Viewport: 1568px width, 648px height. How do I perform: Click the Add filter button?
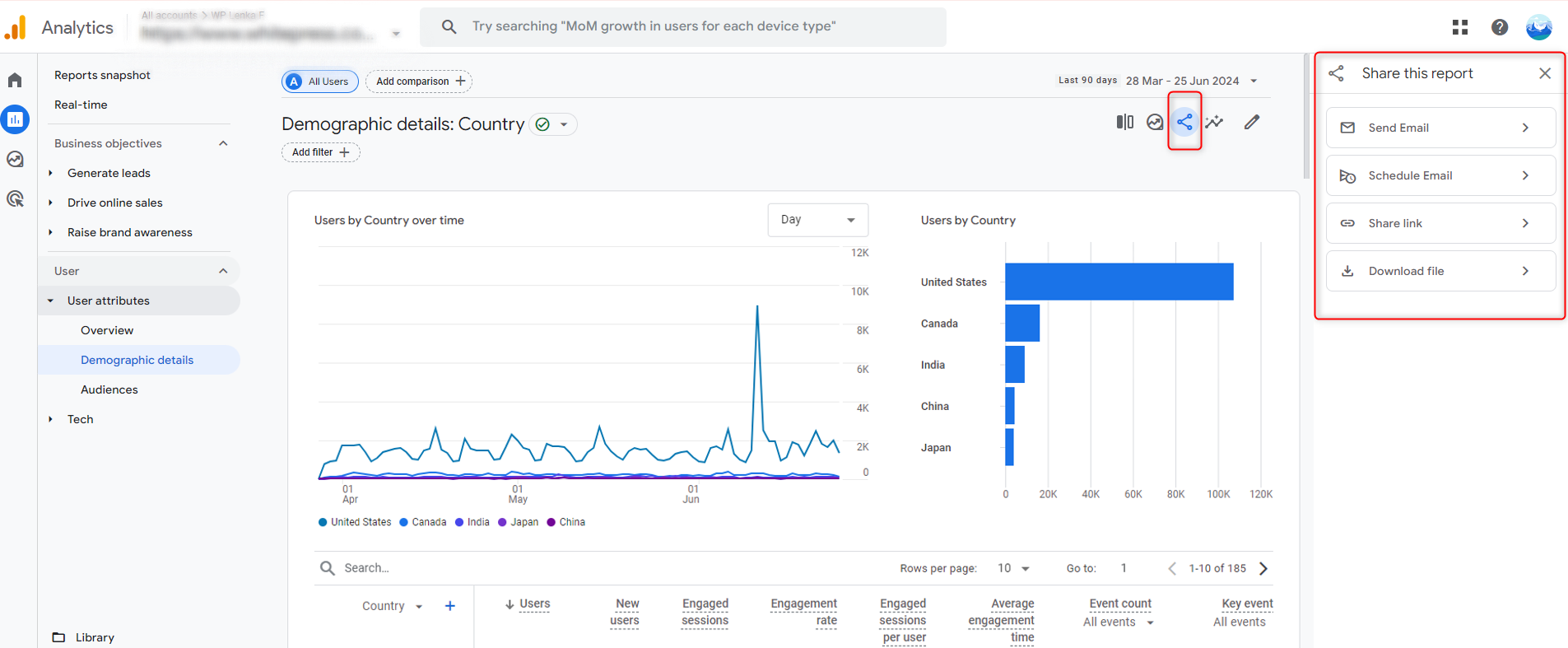tap(321, 152)
